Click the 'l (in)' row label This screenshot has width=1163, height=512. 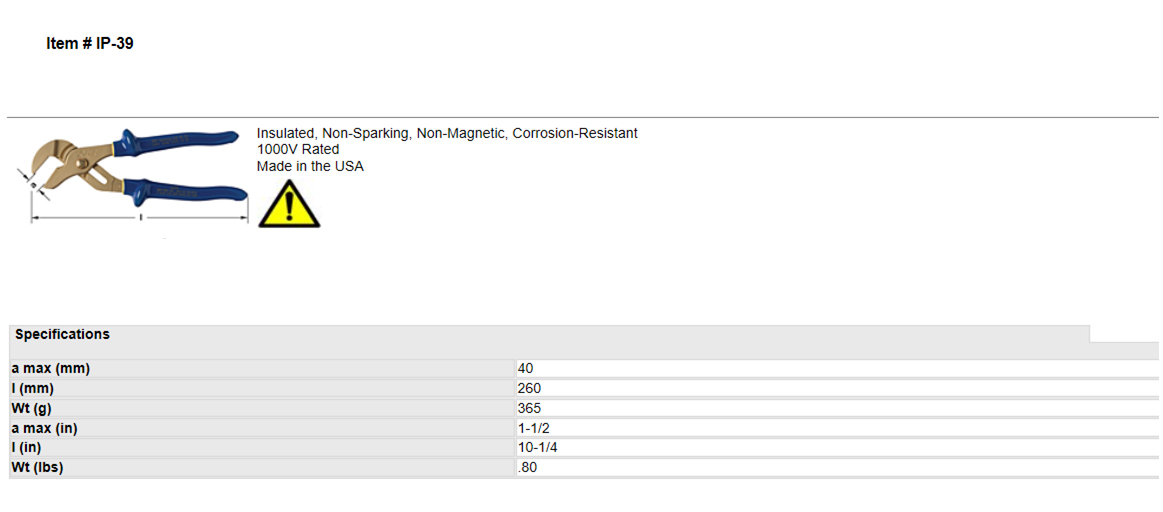[27, 448]
